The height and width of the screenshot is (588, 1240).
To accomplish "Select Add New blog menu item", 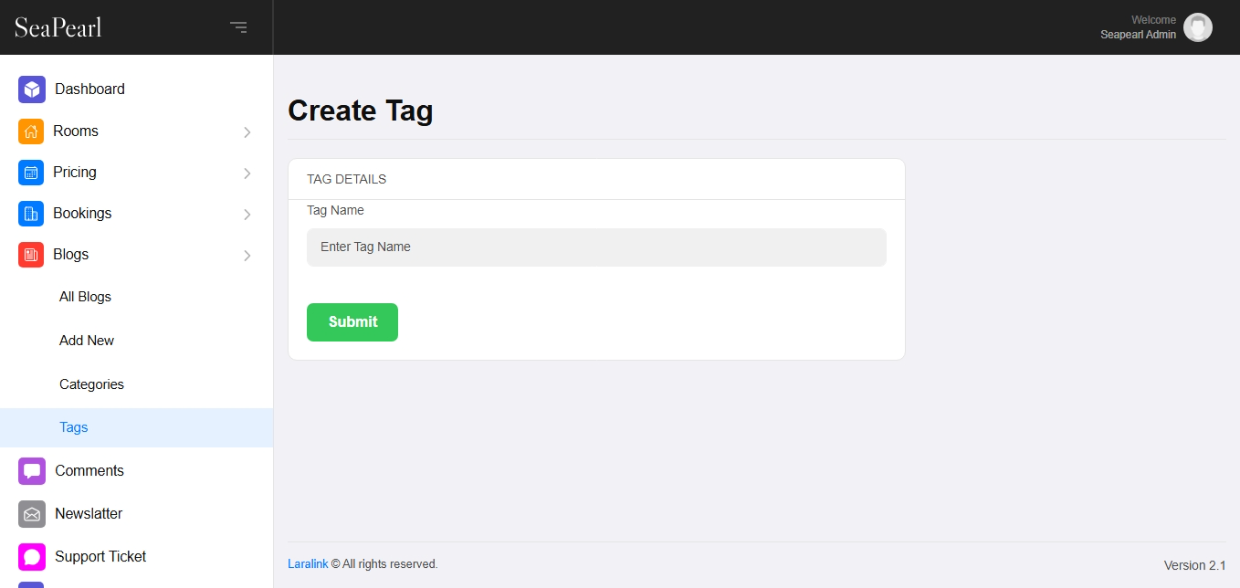I will point(86,340).
